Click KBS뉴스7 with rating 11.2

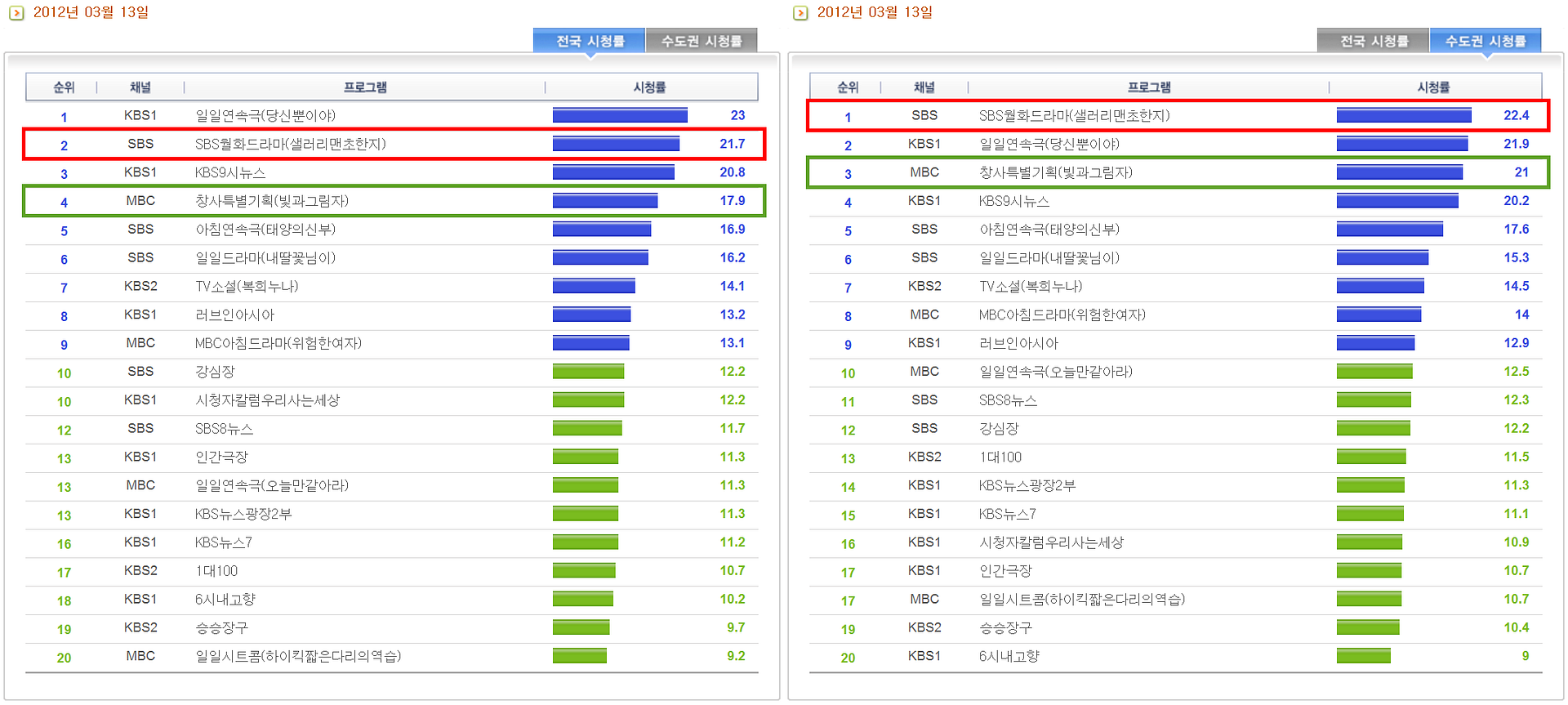point(224,542)
